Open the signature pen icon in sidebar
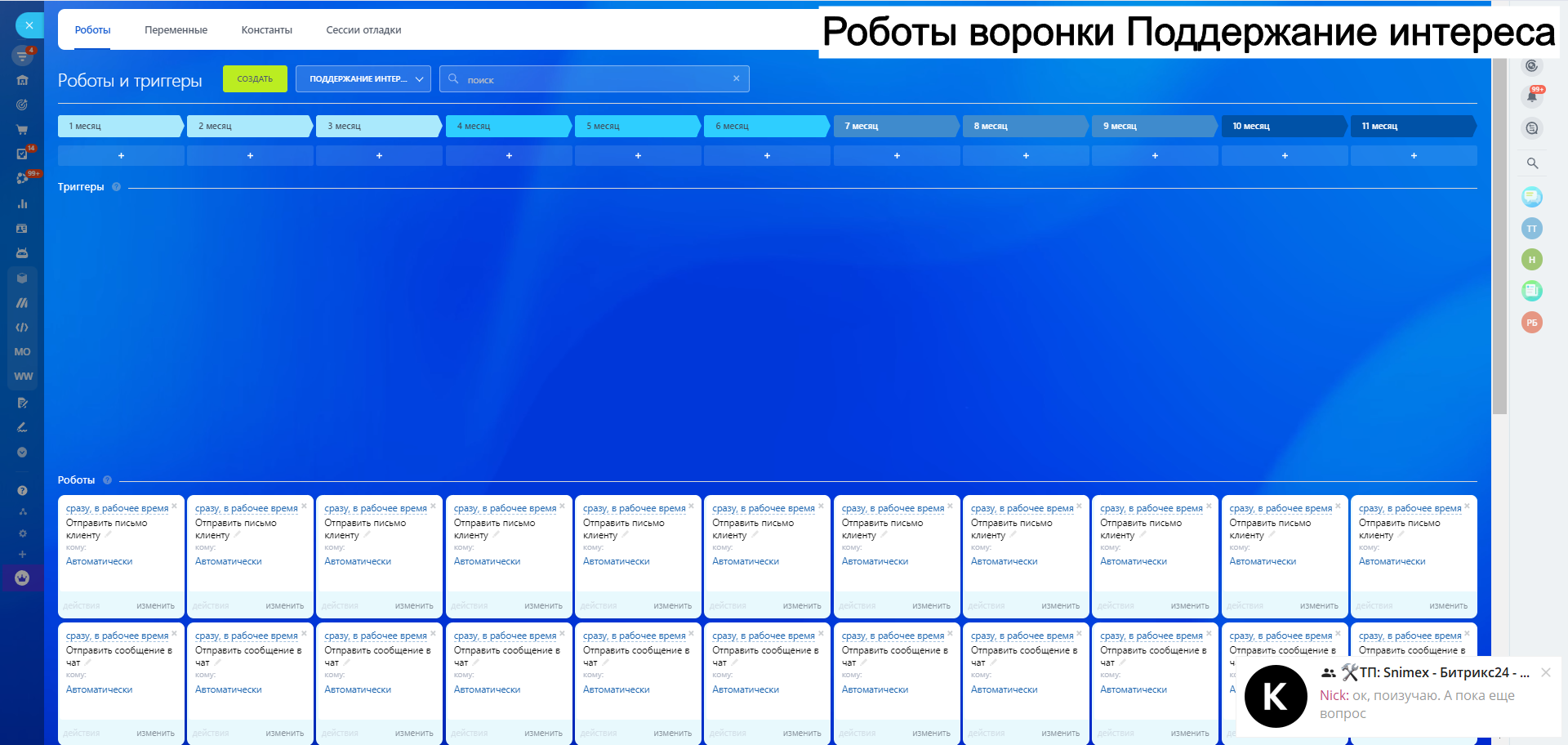This screenshot has height=745, width=1568. 22,427
